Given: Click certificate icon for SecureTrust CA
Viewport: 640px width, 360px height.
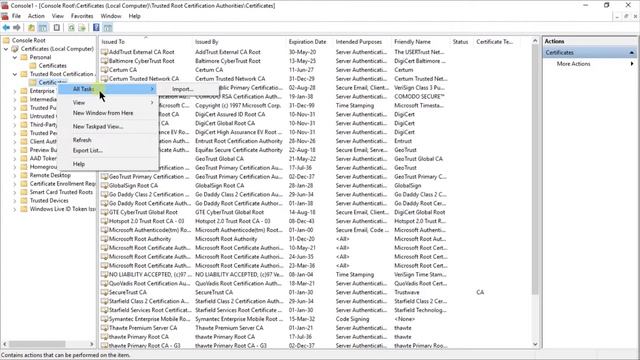Looking at the screenshot, I should (x=104, y=292).
